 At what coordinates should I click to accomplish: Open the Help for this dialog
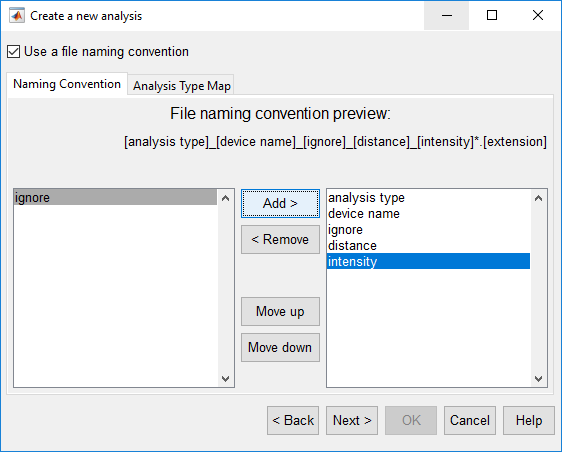click(x=529, y=420)
